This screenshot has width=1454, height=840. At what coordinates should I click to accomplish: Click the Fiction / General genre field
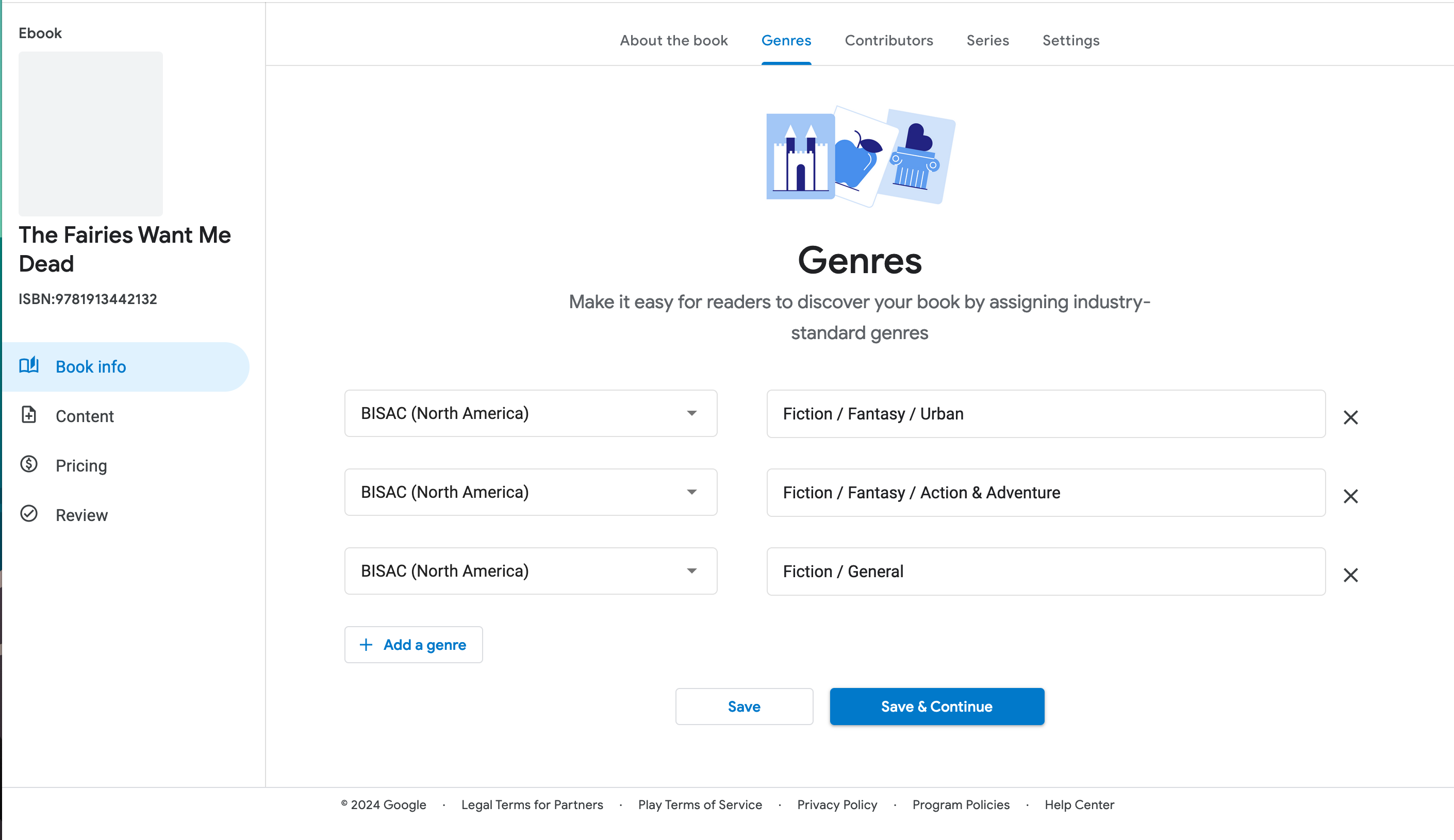tap(1046, 572)
